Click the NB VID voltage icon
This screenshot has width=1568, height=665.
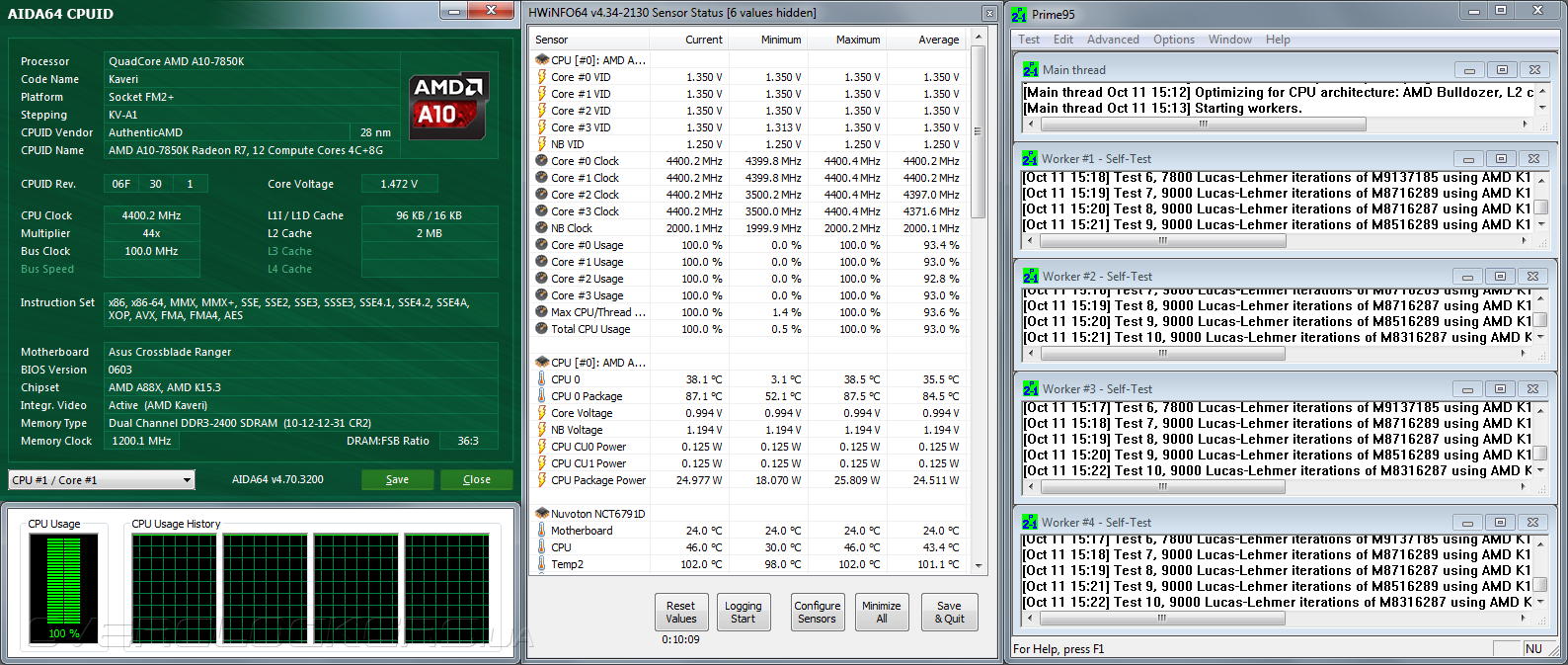pos(541,144)
